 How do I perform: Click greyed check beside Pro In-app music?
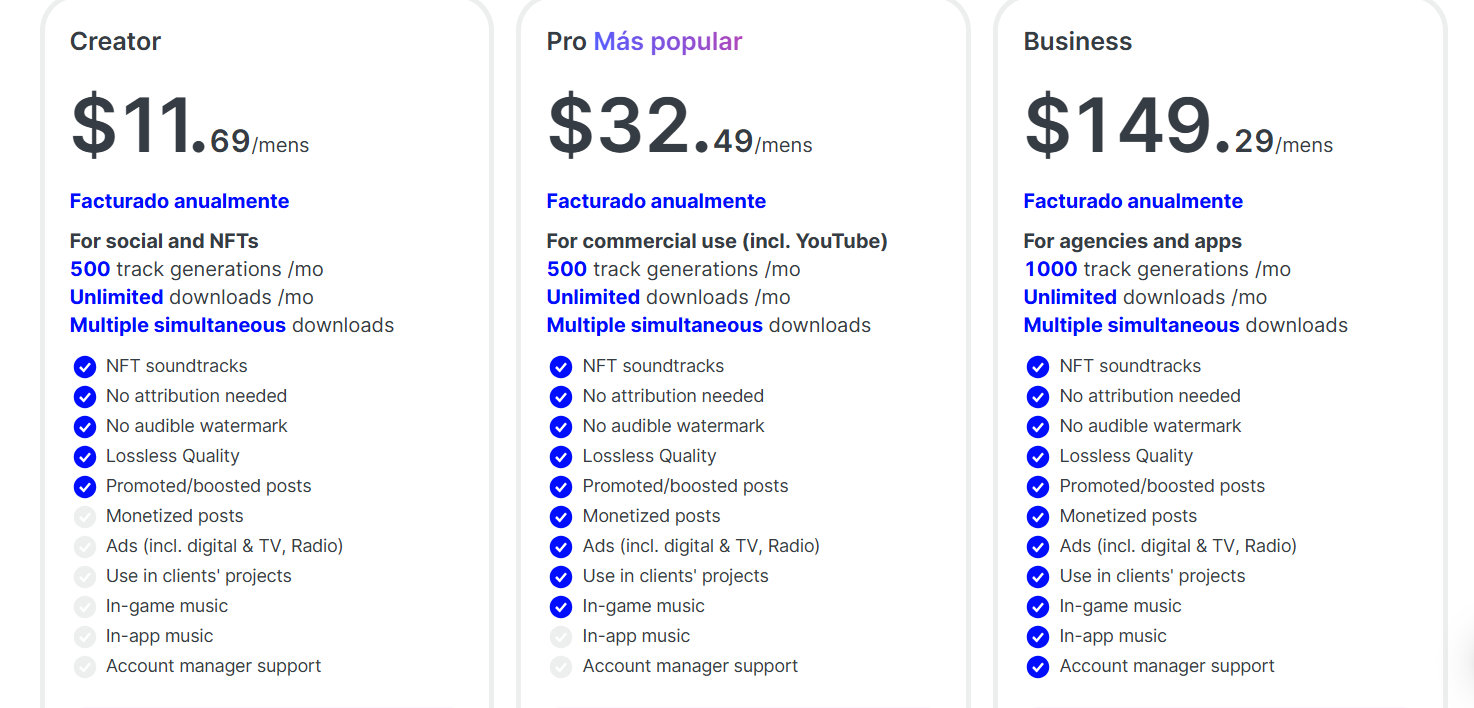point(562,637)
